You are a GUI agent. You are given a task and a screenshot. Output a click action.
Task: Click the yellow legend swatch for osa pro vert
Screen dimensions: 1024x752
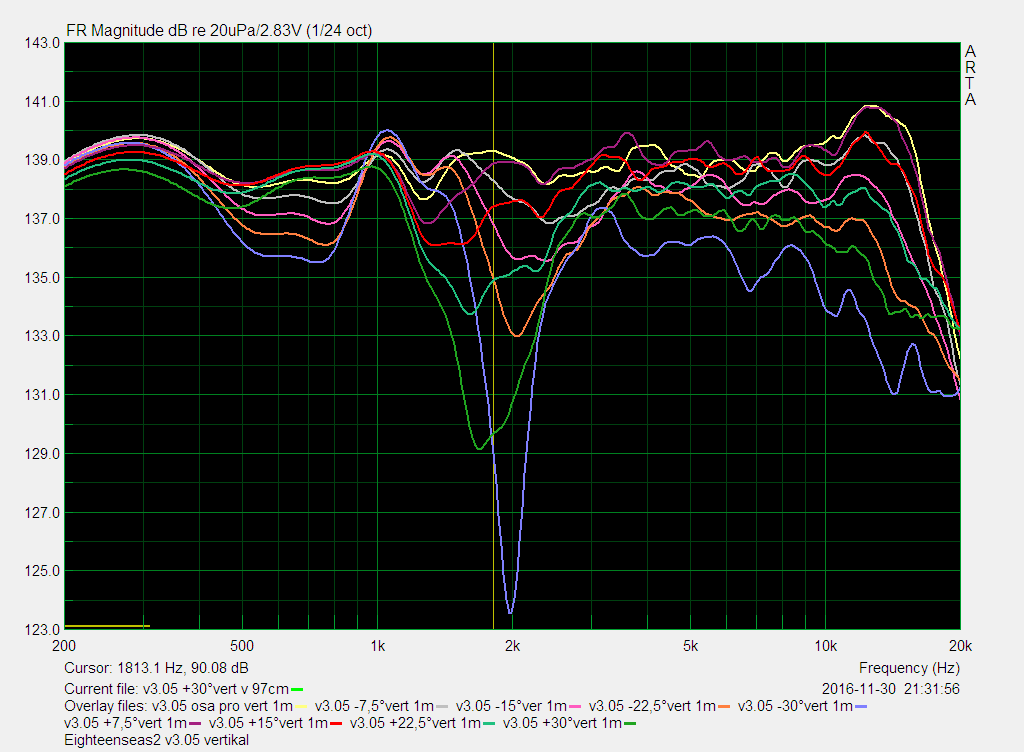(x=301, y=707)
